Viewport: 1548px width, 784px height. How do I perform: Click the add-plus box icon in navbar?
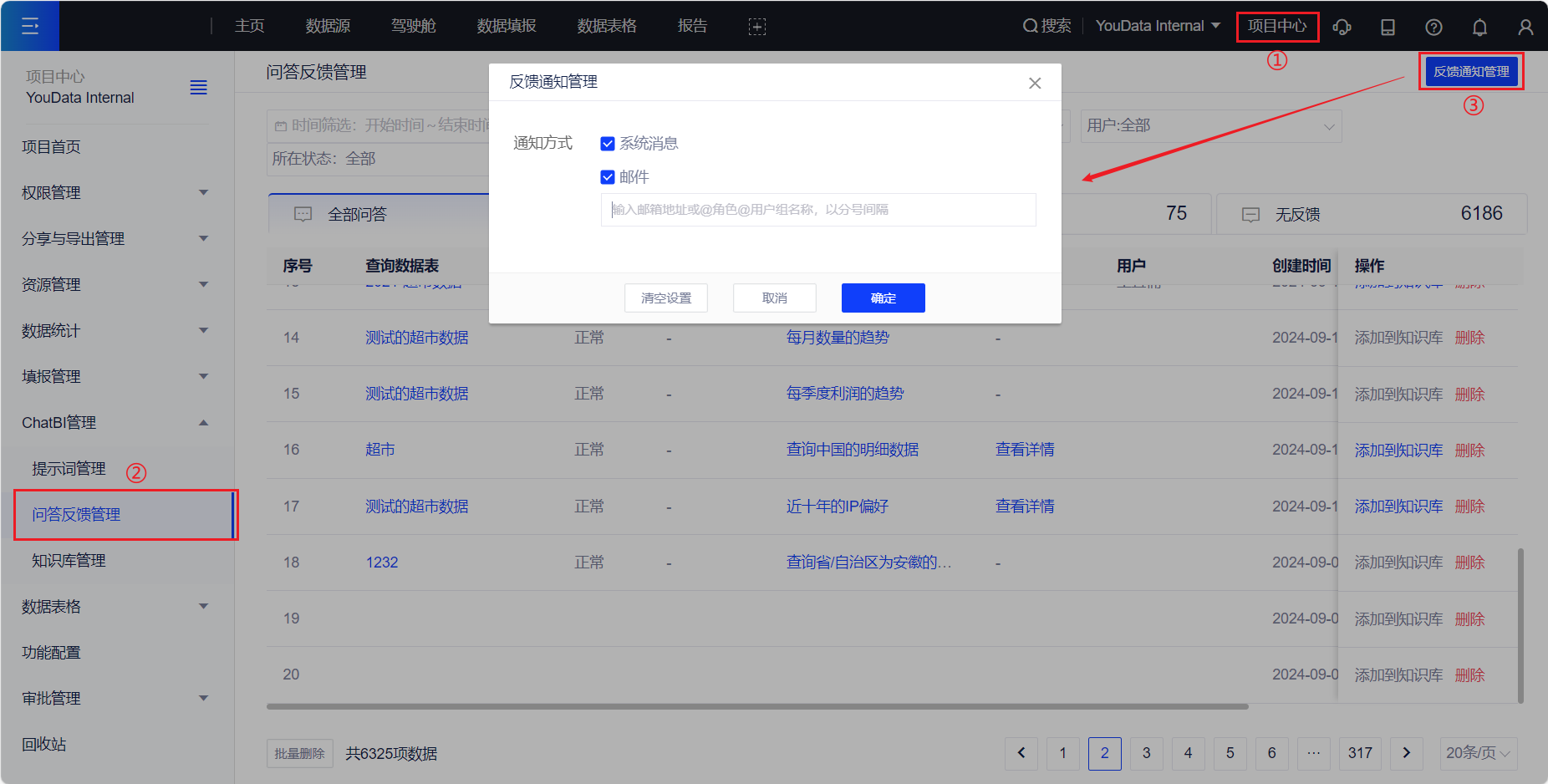[x=756, y=27]
